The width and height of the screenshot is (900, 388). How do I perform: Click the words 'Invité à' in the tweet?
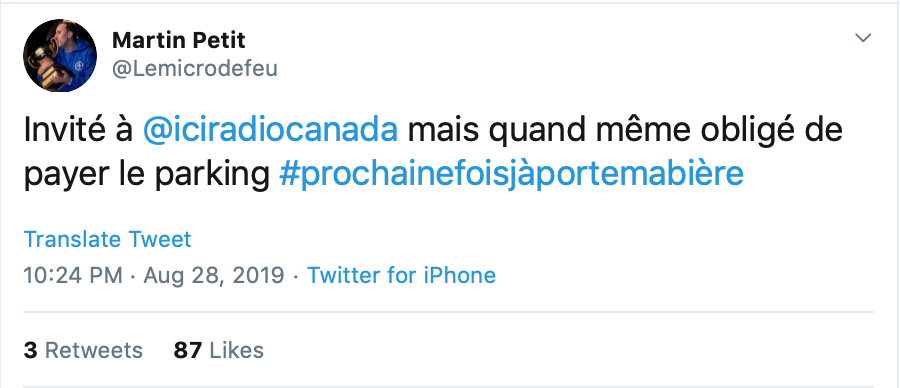[78, 130]
